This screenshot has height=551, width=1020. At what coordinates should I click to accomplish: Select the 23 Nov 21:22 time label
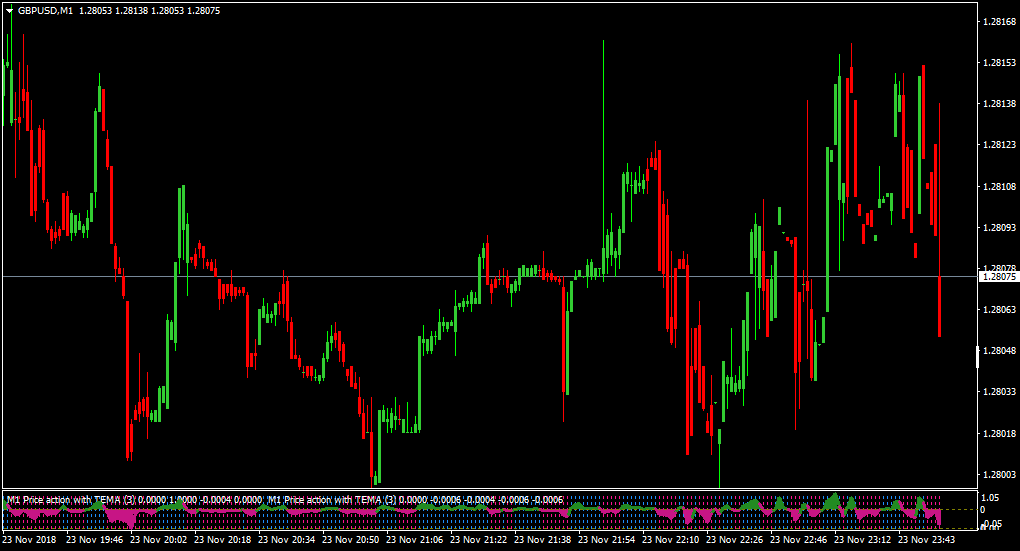click(478, 539)
